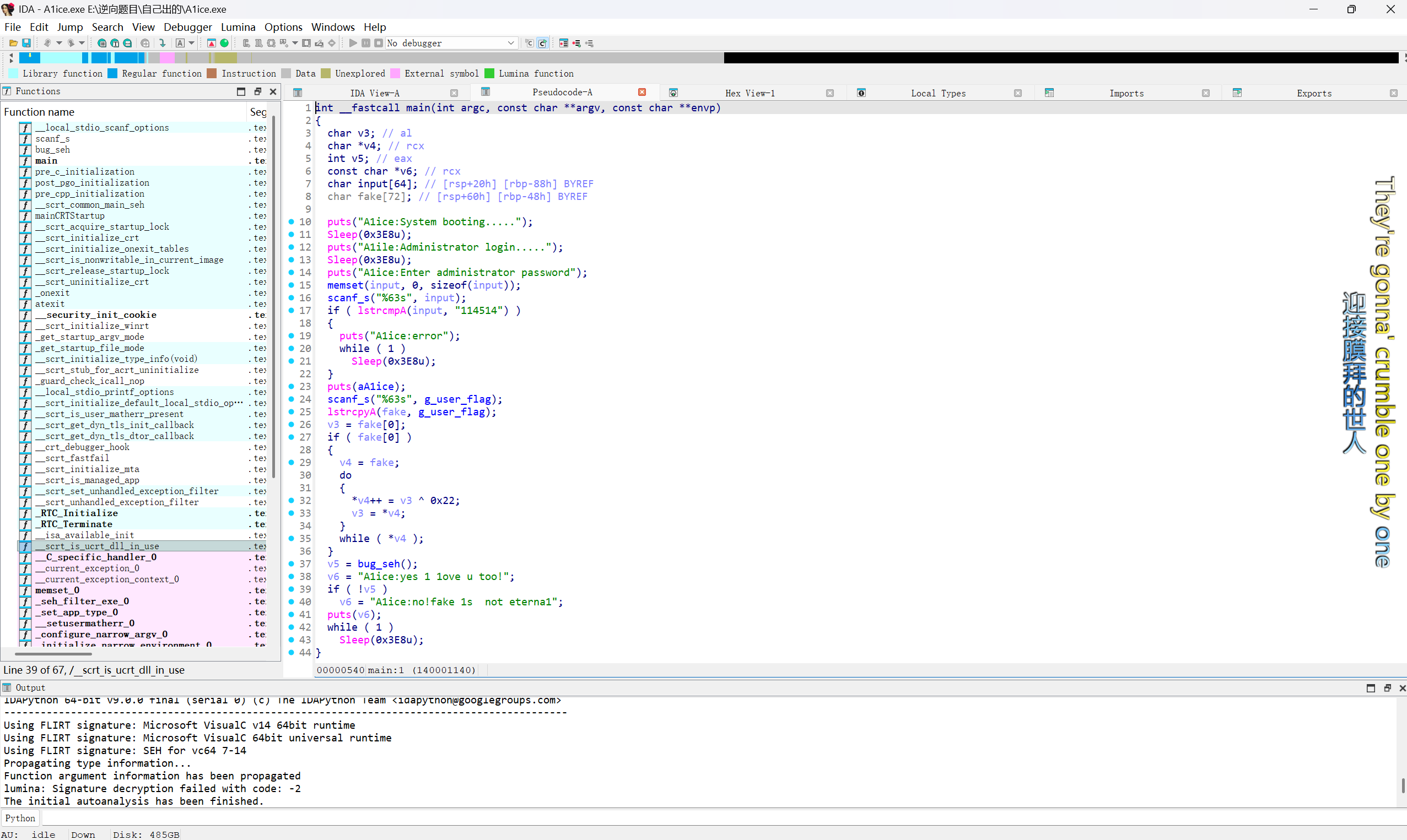The image size is (1407, 840).
Task: Select bug_seh in the Functions list
Action: pyautogui.click(x=53, y=149)
